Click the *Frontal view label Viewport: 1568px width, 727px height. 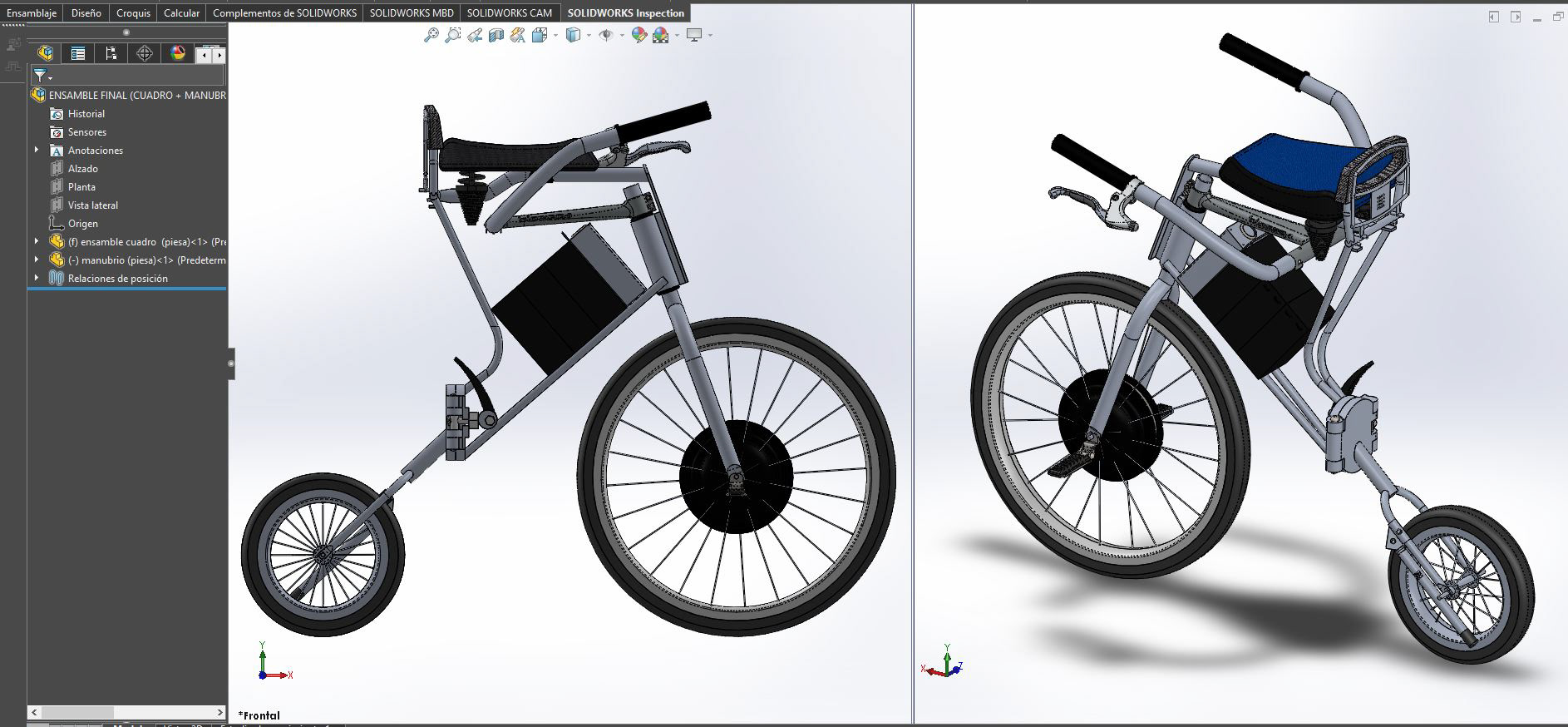pos(259,715)
